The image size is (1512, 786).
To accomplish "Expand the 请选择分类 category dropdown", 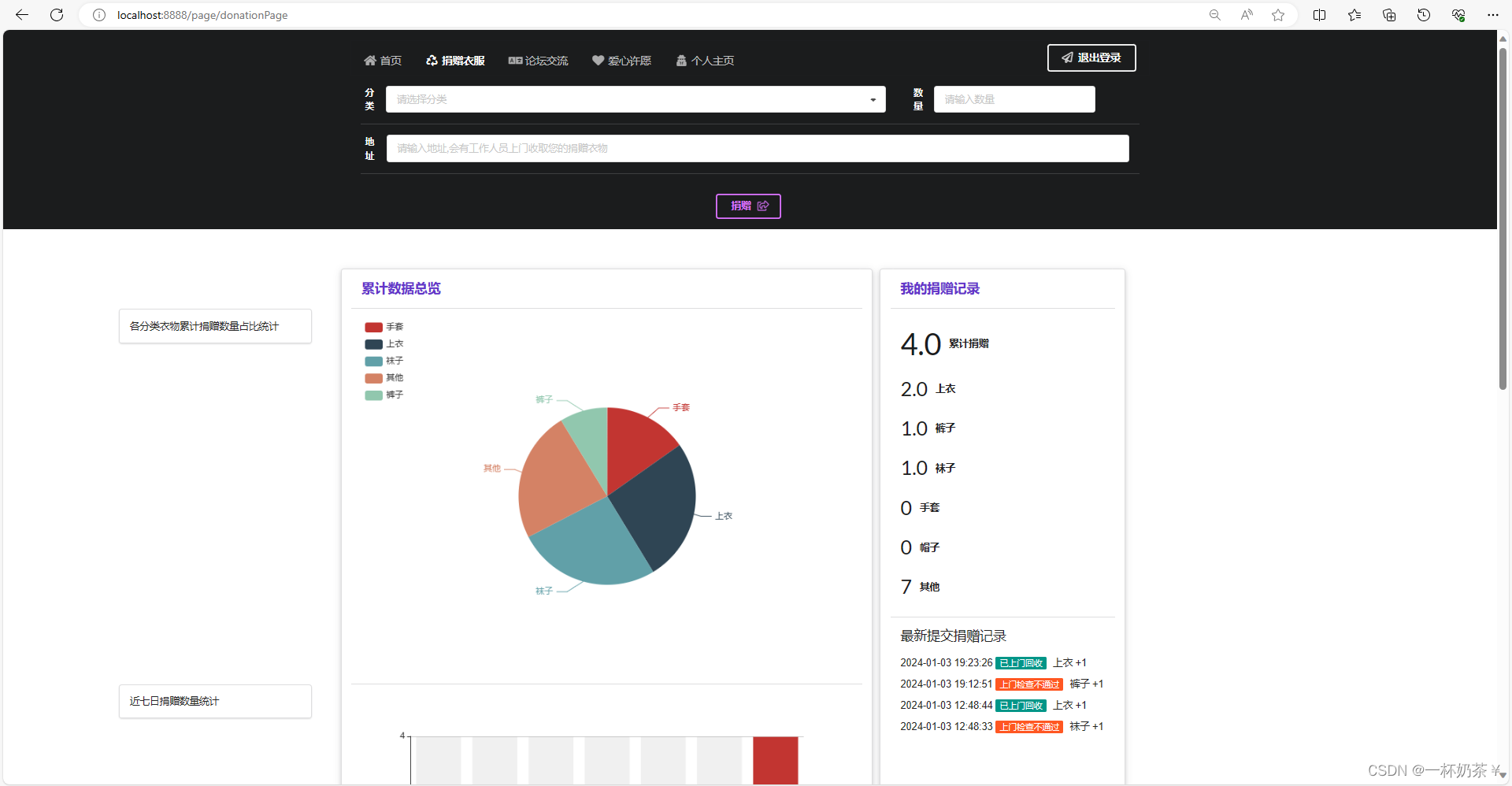I will (x=636, y=99).
